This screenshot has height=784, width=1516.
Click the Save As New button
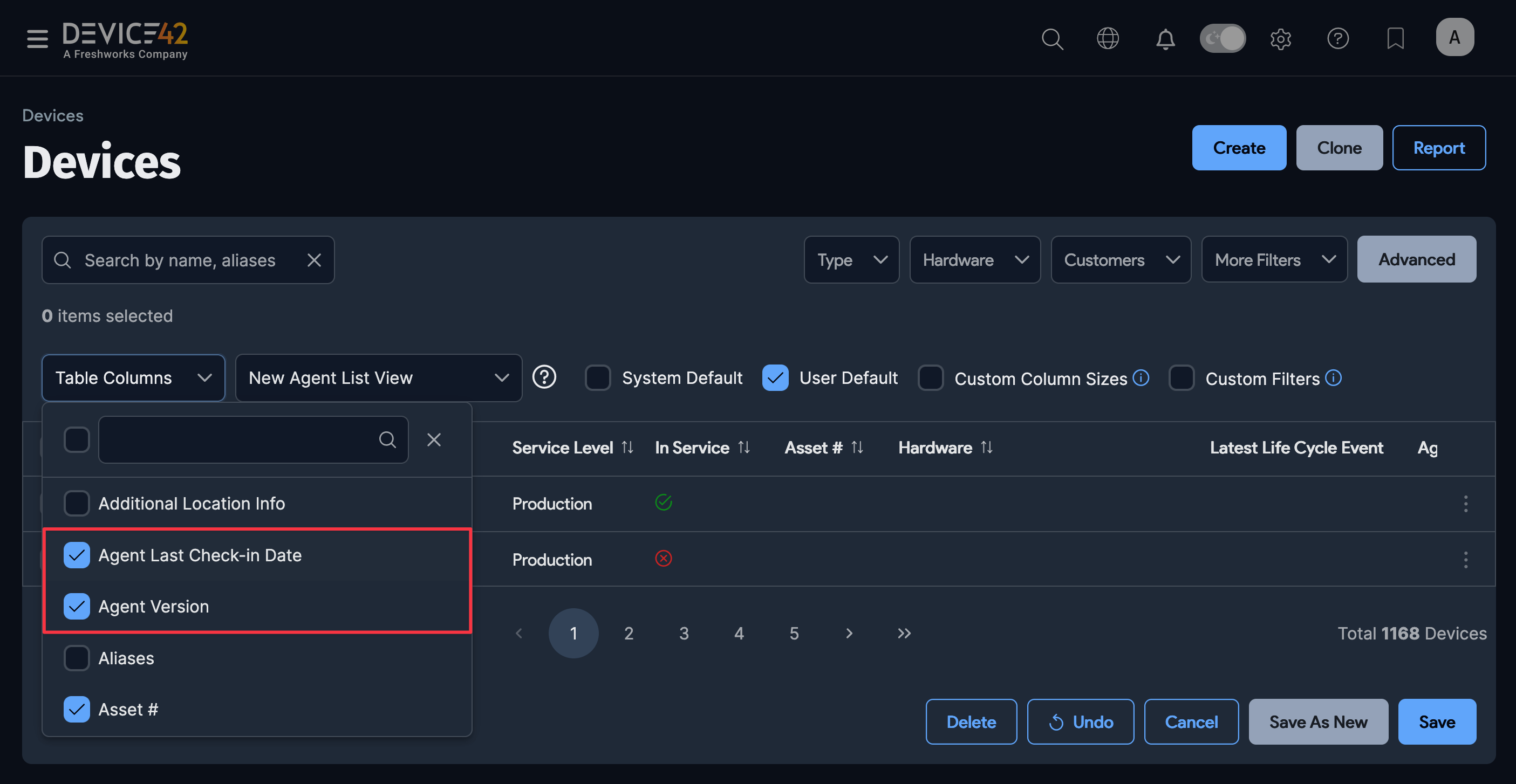tap(1317, 721)
